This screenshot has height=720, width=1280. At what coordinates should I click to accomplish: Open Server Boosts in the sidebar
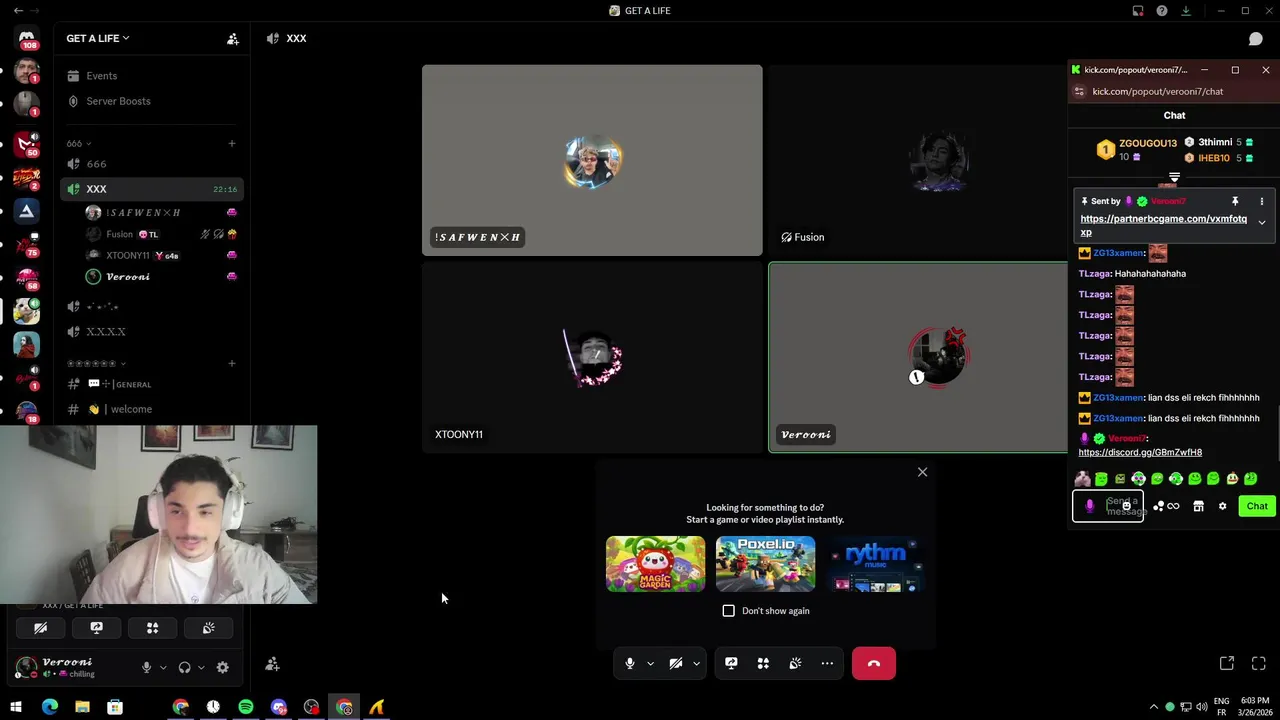(152, 101)
